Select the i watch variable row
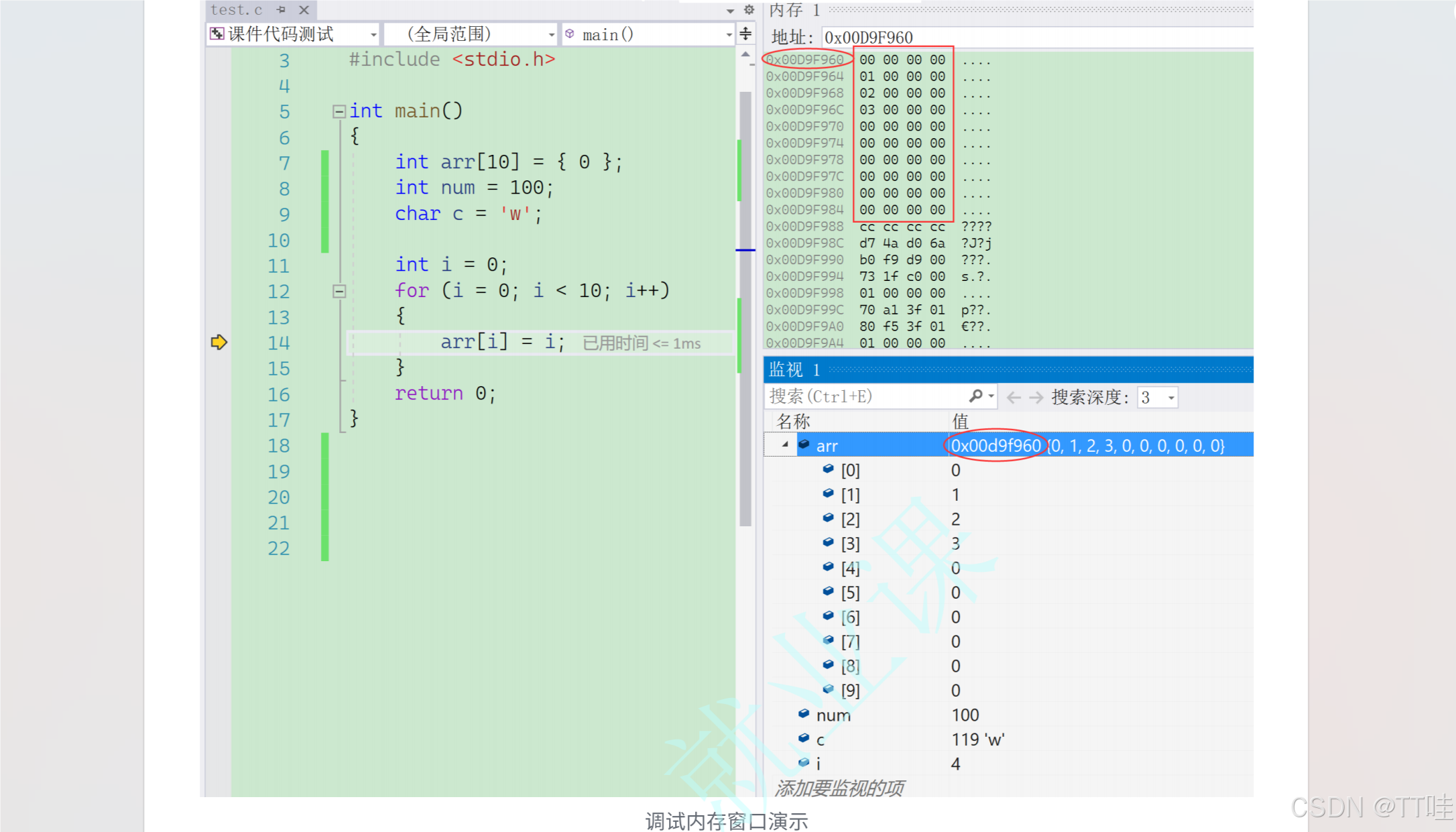Screen dimensions: 1456x832 1008,764
